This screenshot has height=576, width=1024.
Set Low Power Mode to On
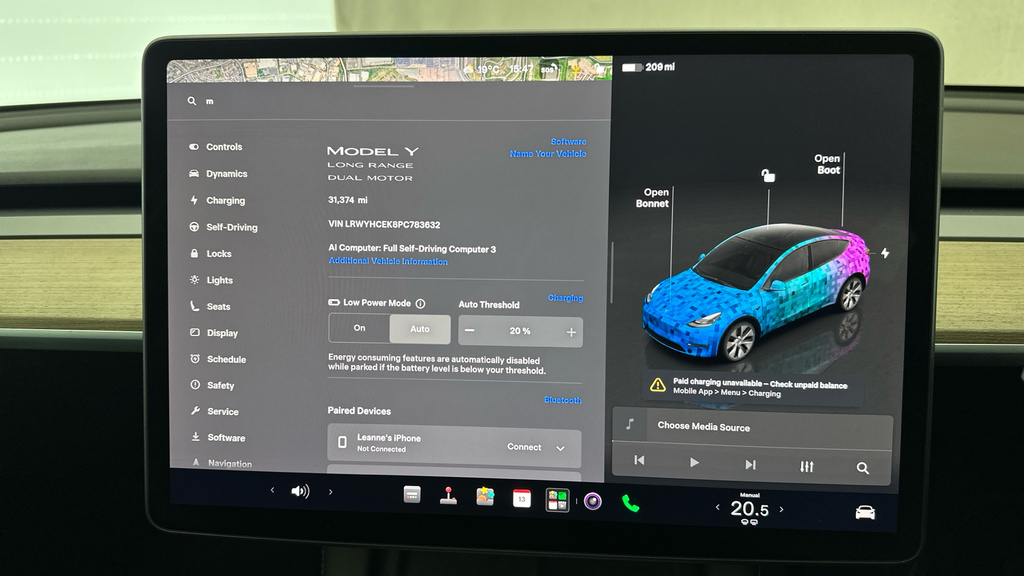[x=359, y=328]
